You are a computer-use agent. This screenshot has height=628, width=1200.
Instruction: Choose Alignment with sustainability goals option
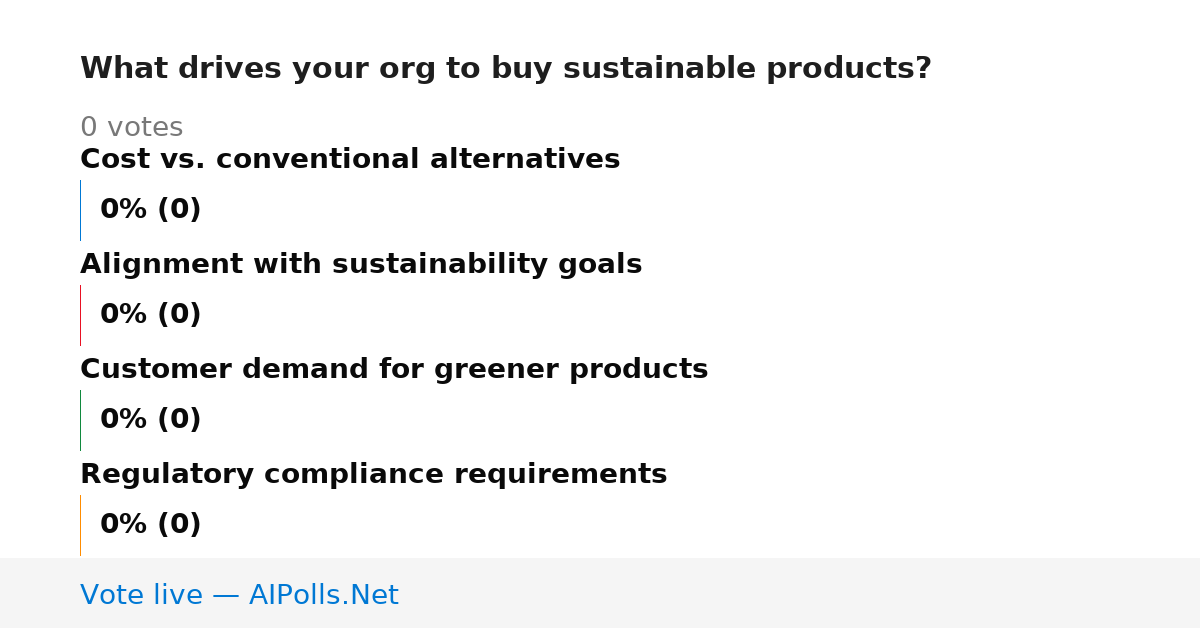[361, 264]
